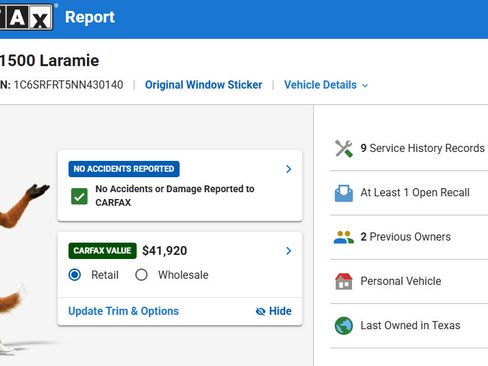The height and width of the screenshot is (366, 488).
Task: Expand the Vehicle Details dropdown
Action: tap(326, 85)
